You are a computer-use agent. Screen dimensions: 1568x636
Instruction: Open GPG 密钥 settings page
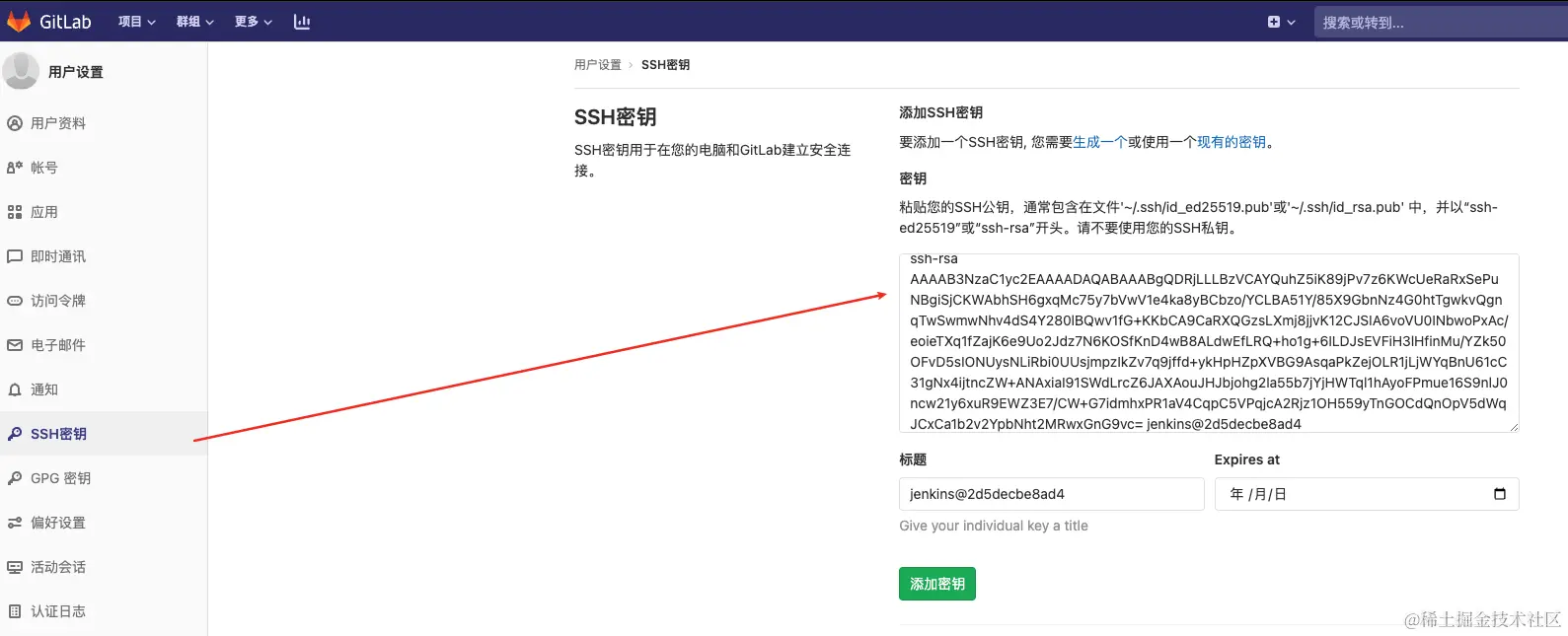[x=104, y=478]
